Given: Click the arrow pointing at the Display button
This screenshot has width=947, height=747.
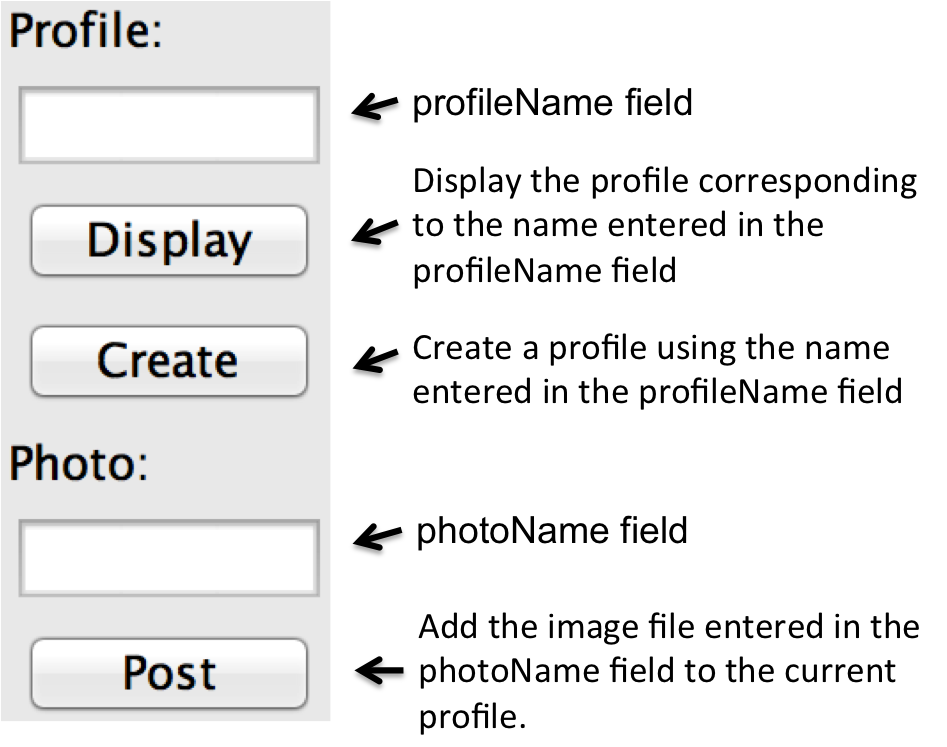Looking at the screenshot, I should pyautogui.click(x=375, y=232).
